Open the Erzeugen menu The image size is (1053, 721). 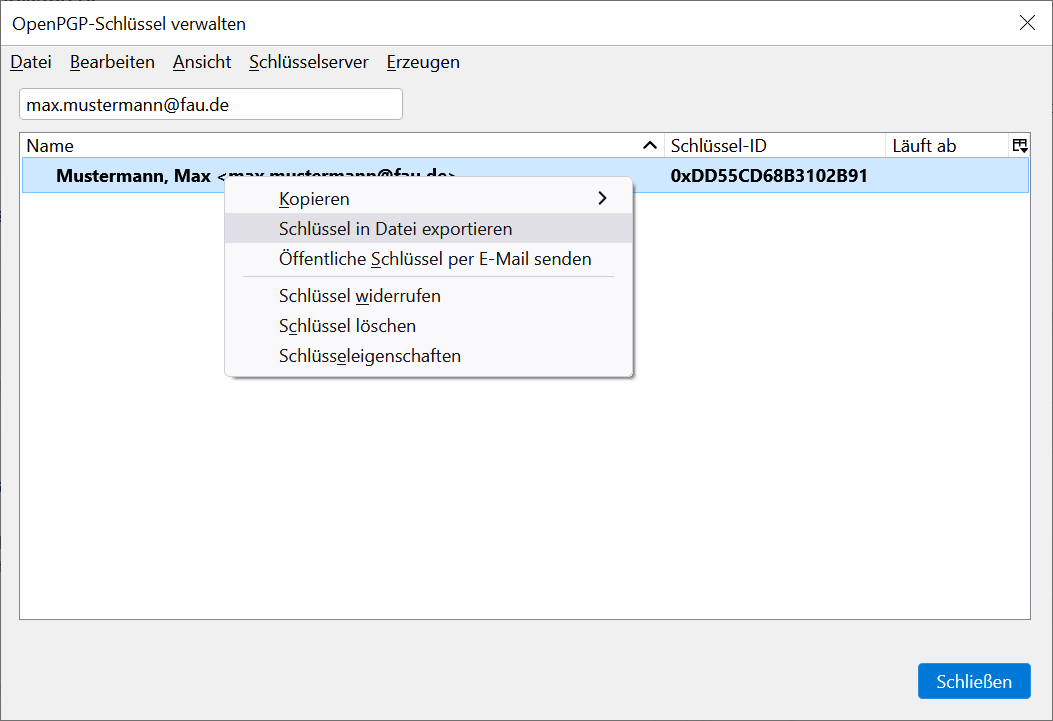click(423, 62)
